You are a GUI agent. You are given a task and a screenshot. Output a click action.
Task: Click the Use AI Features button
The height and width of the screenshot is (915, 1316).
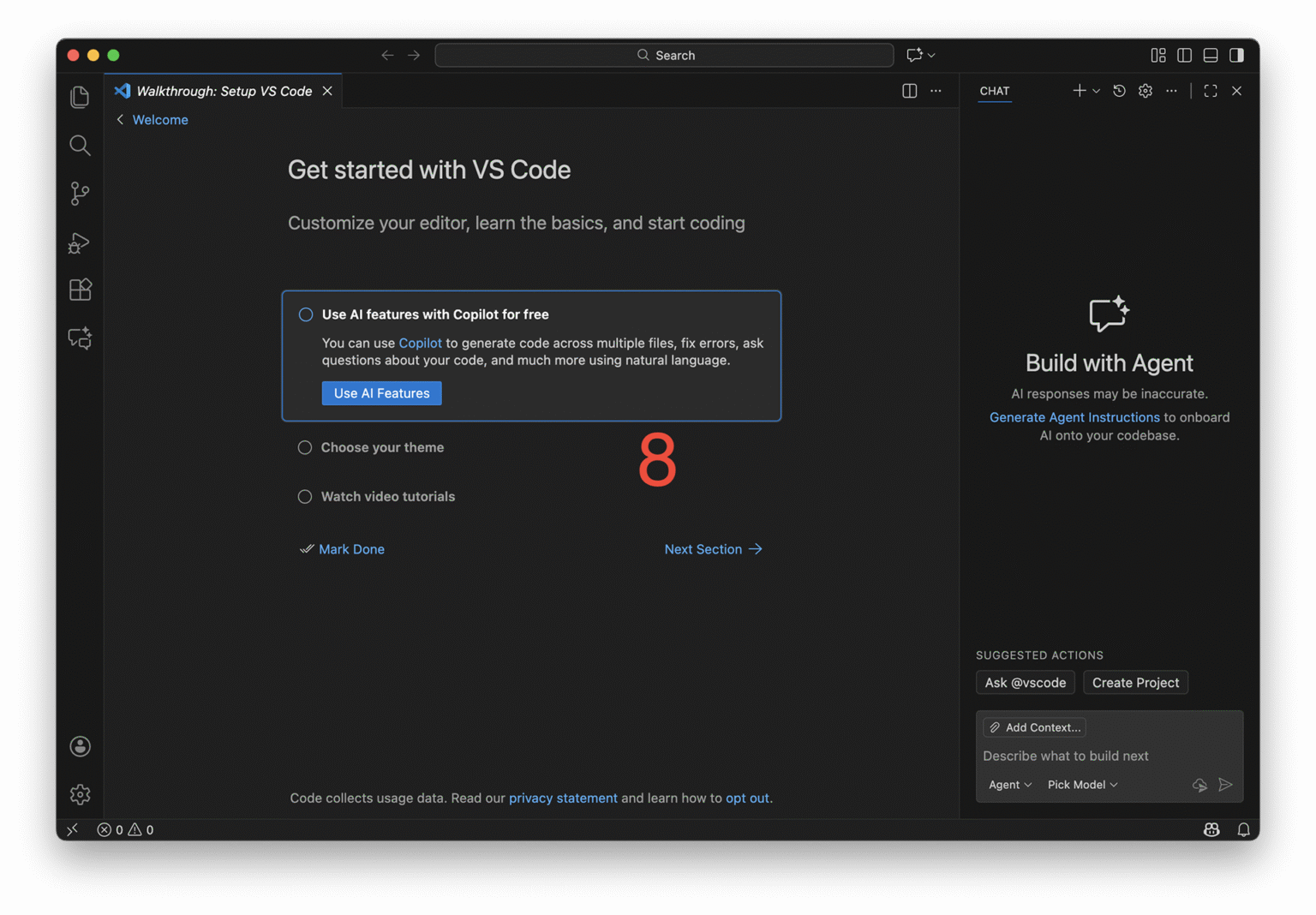381,392
